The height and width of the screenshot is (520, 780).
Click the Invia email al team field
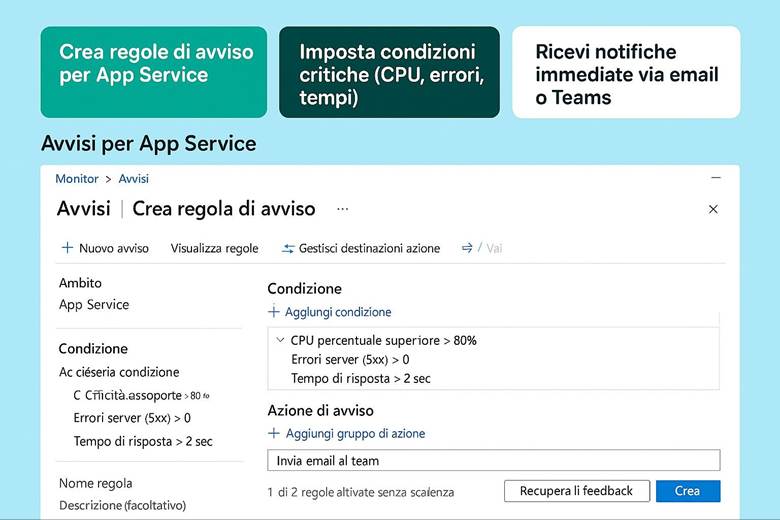point(493,461)
